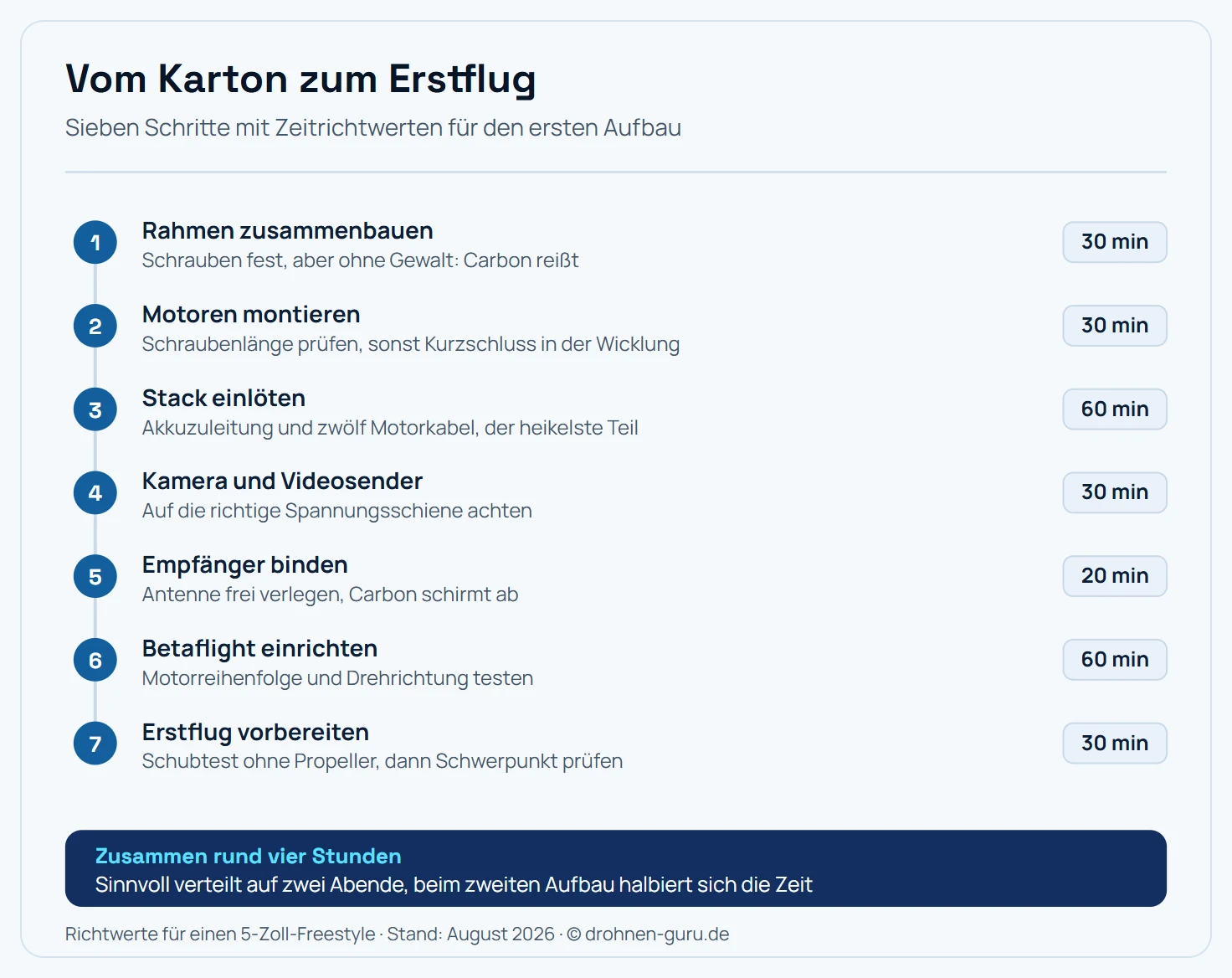Click the step 5 number circle
This screenshot has height=978, width=1232.
pos(95,577)
